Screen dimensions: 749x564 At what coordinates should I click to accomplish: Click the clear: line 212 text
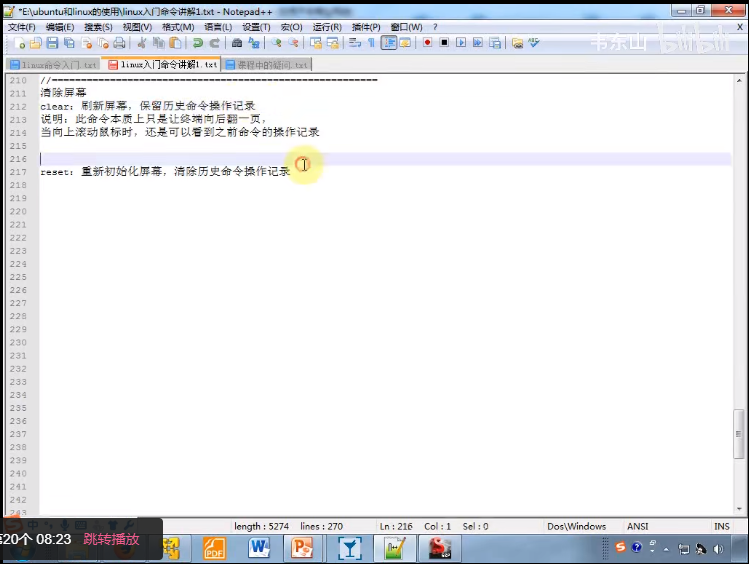click(x=148, y=106)
